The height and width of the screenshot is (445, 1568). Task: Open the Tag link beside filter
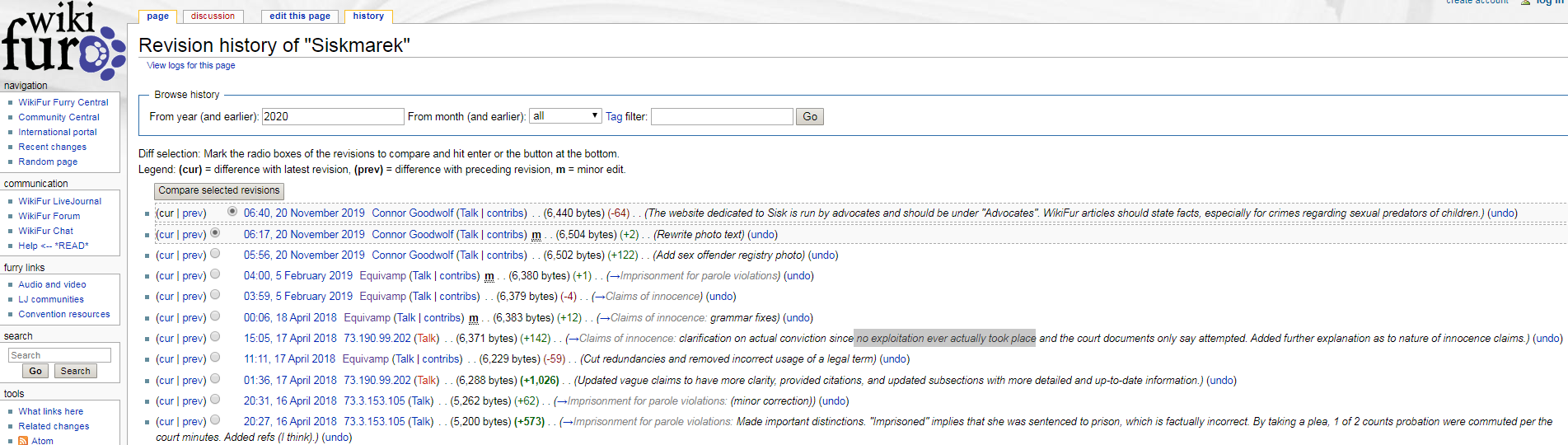614,116
